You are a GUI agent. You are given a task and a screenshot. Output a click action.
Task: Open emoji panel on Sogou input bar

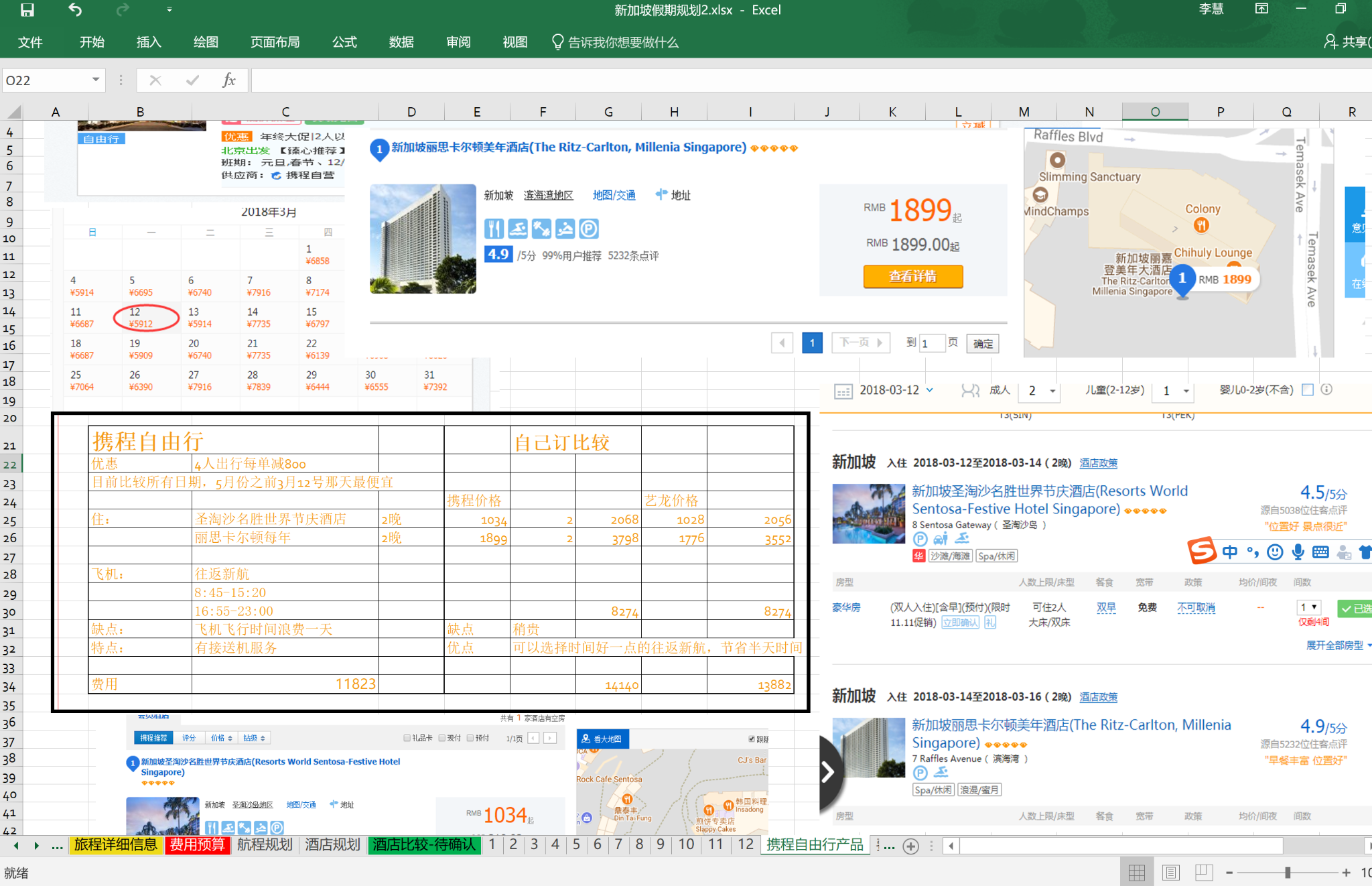[1275, 552]
